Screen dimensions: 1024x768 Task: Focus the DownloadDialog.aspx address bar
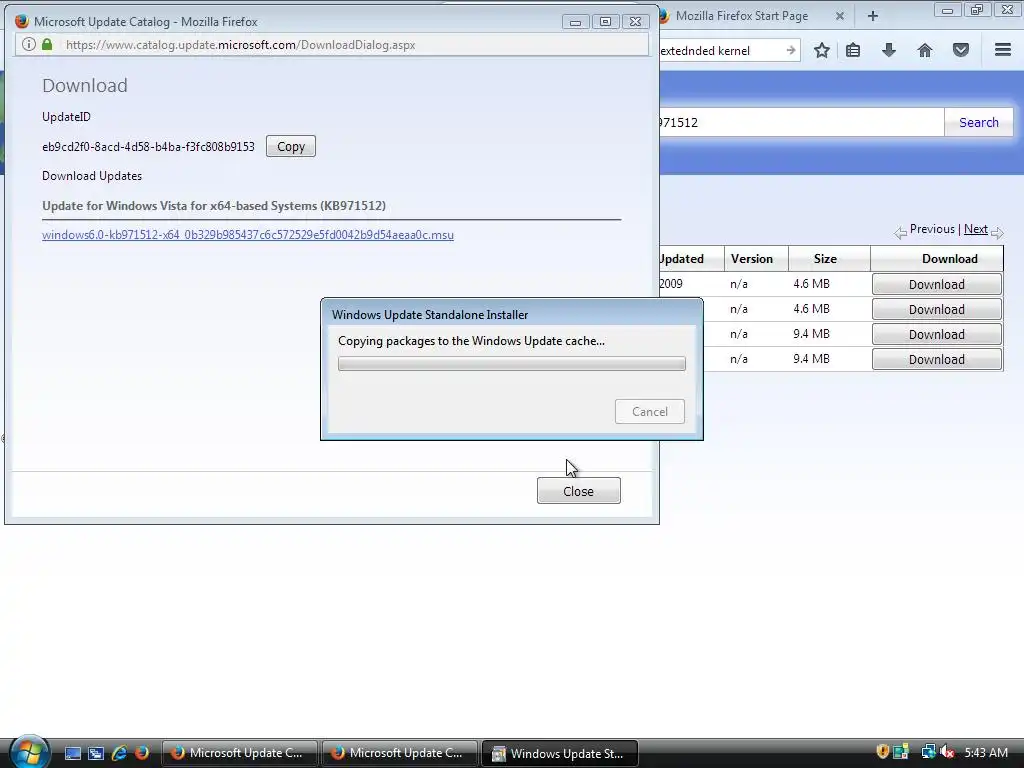coord(332,44)
